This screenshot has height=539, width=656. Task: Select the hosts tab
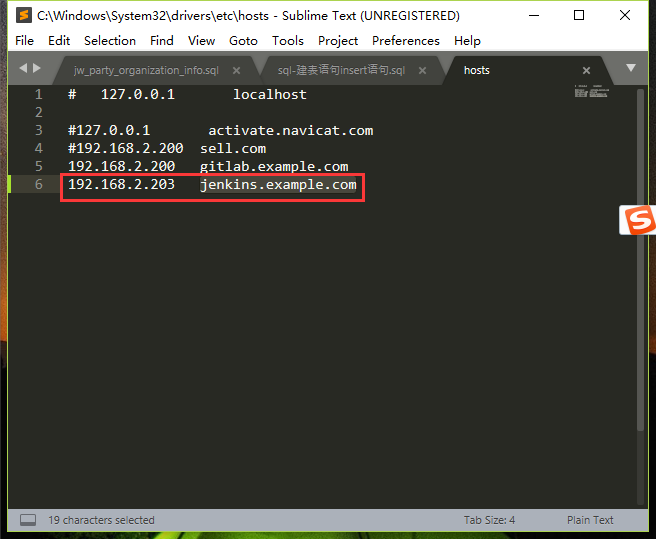pos(477,70)
